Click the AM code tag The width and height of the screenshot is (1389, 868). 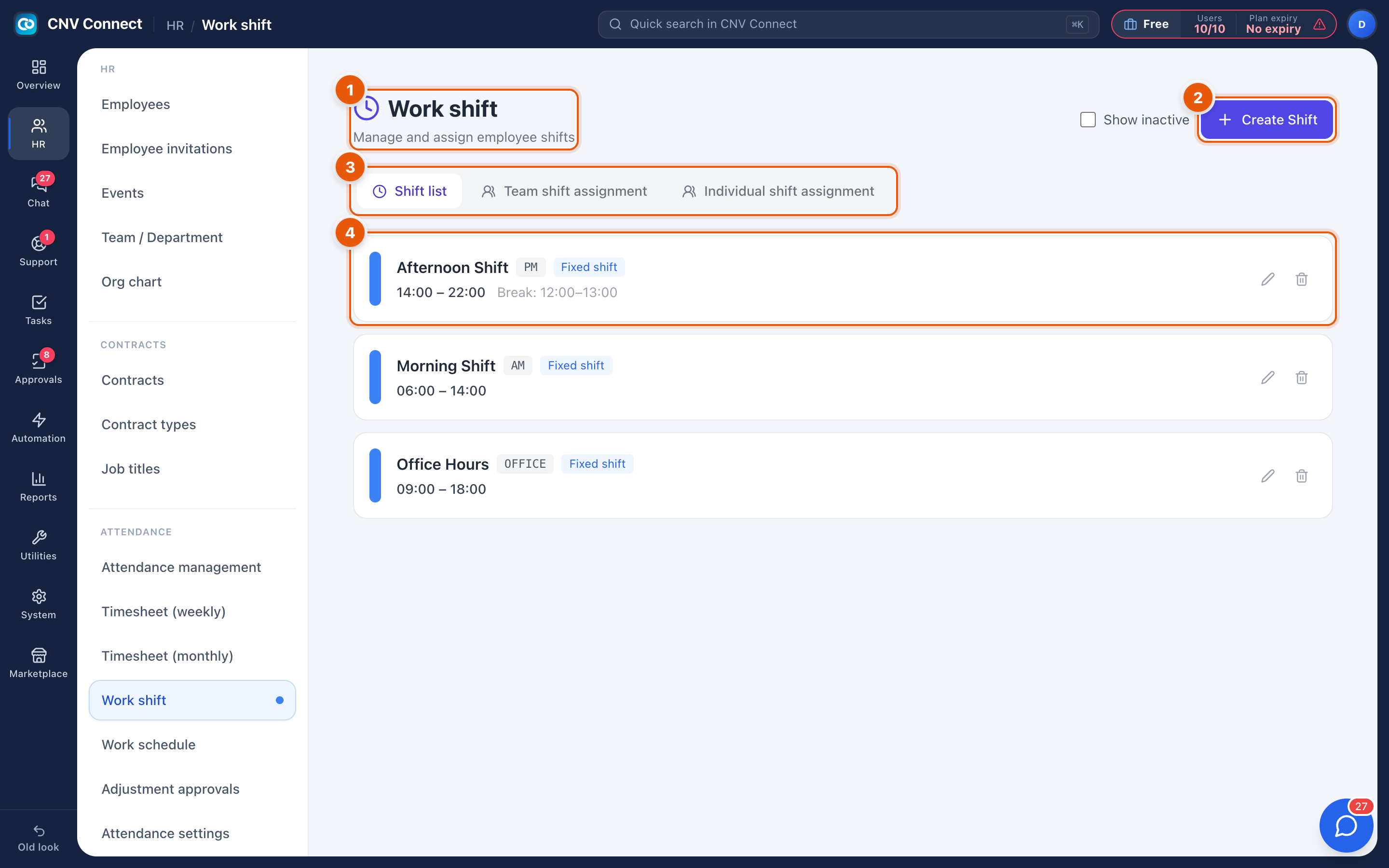coord(517,366)
